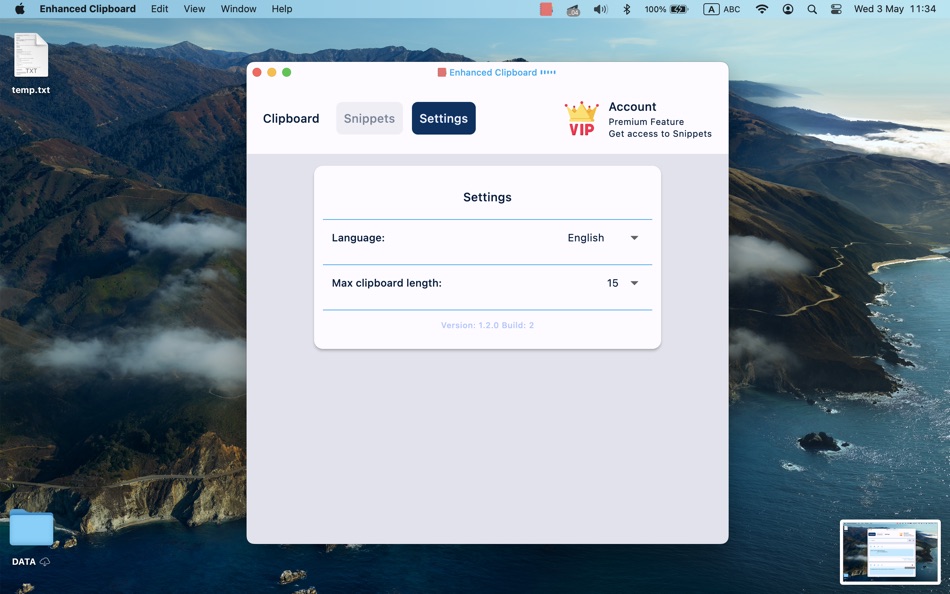Image resolution: width=950 pixels, height=594 pixels.
Task: Open Control Center
Action: pos(836,9)
